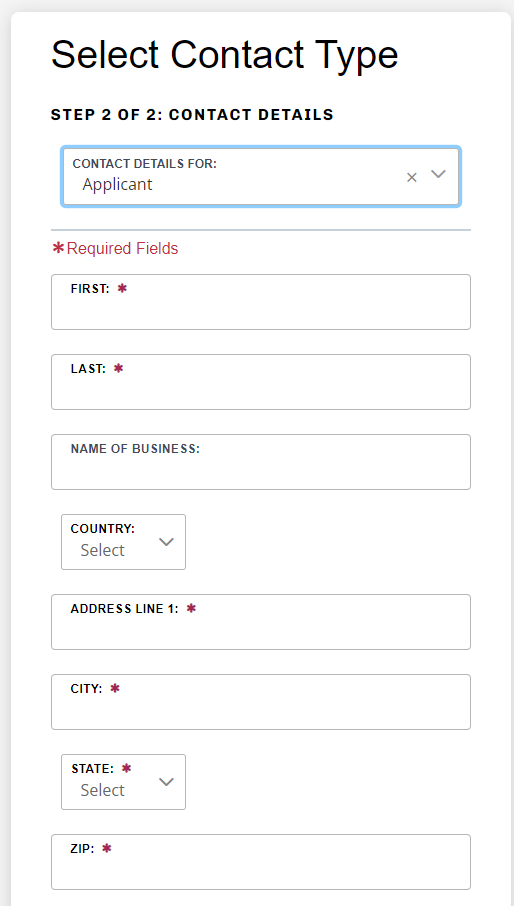The height and width of the screenshot is (906, 514).
Task: Clear the Applicant selection with the X icon
Action: [412, 177]
